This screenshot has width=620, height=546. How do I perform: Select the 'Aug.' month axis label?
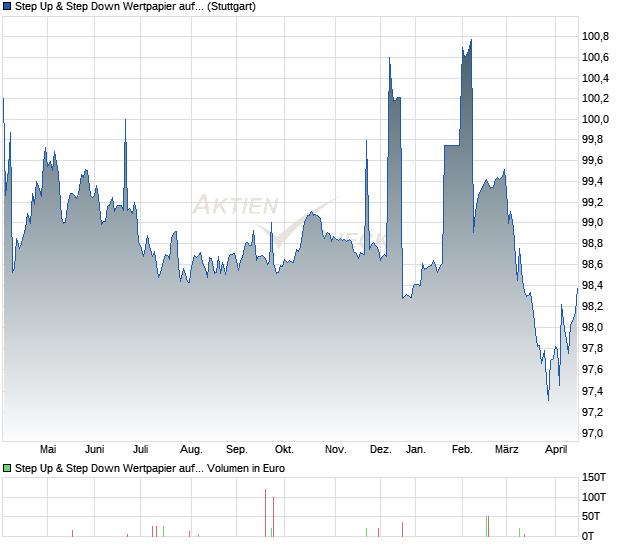point(191,450)
